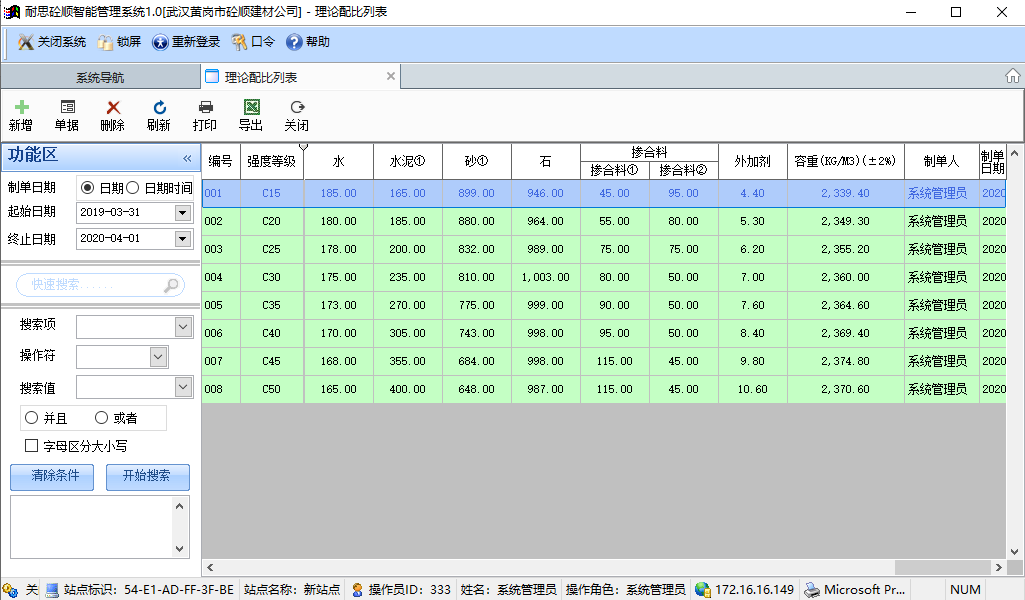The width and height of the screenshot is (1025, 600).
Task: Select the 日期 radio button
Action: tap(88, 188)
